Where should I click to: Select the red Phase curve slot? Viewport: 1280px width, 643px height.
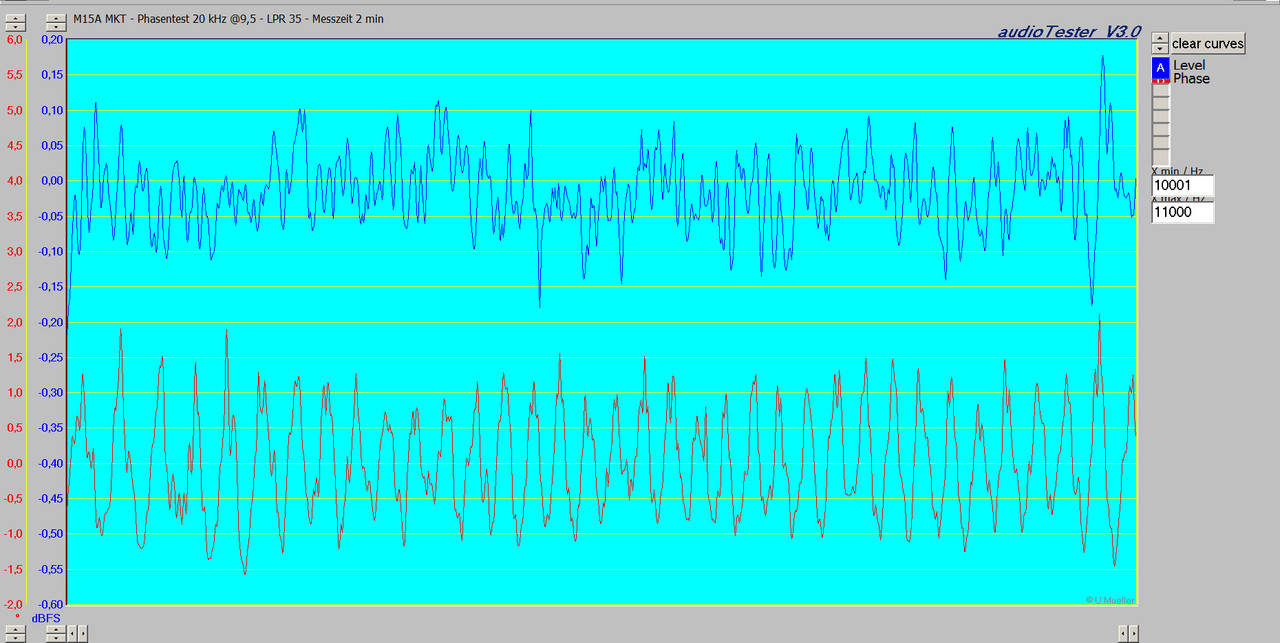click(1160, 81)
